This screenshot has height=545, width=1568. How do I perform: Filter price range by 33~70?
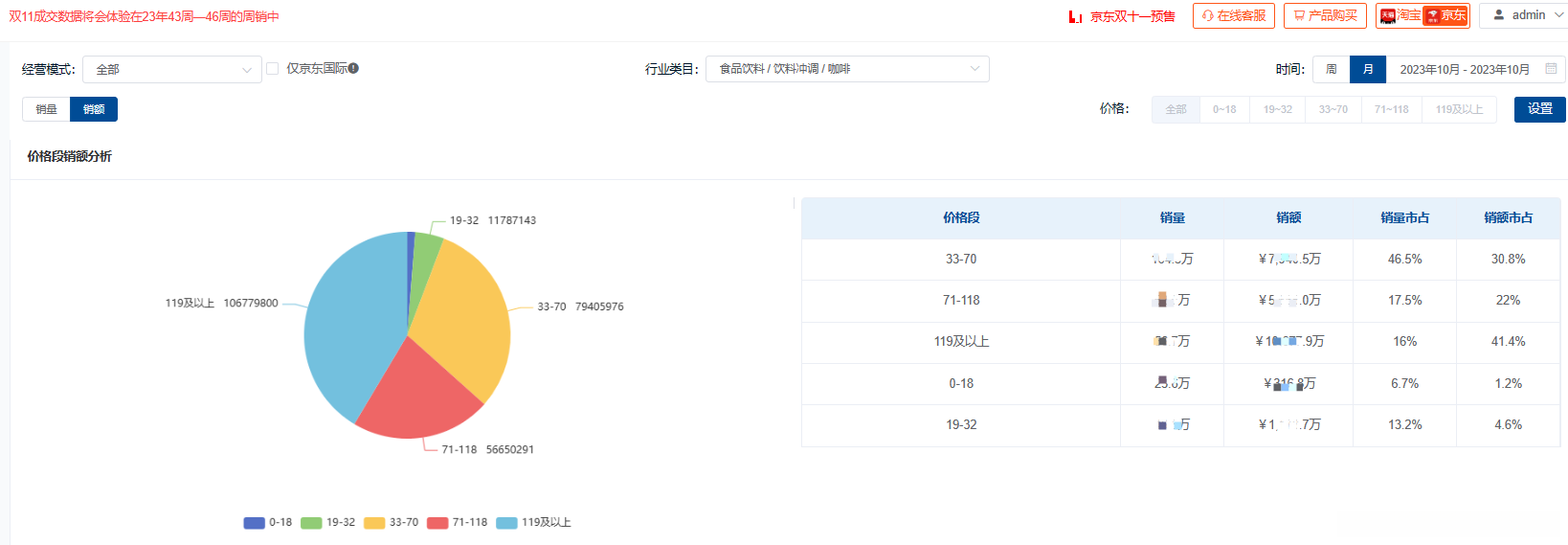[1333, 109]
